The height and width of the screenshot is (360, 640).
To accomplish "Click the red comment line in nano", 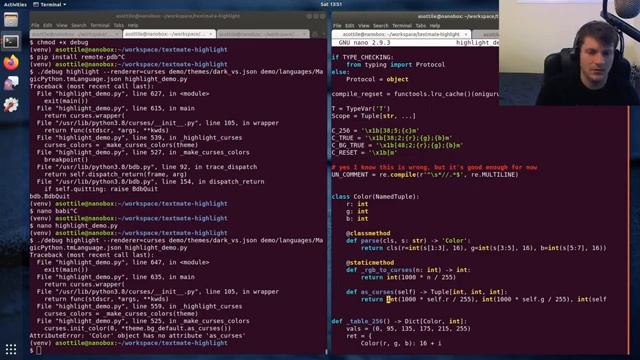I will pos(434,167).
